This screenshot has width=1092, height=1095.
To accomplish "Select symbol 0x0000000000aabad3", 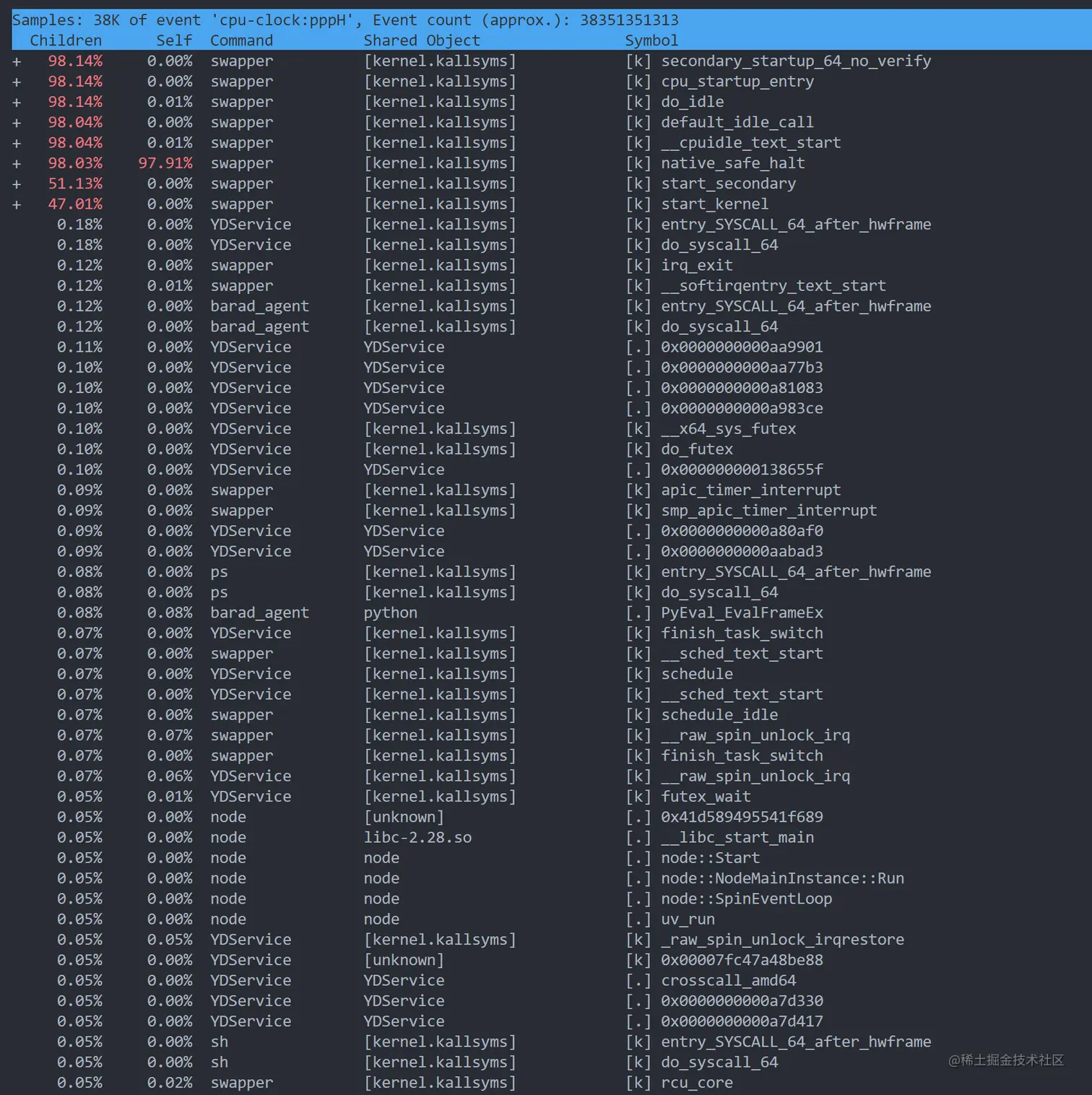I will click(x=742, y=551).
